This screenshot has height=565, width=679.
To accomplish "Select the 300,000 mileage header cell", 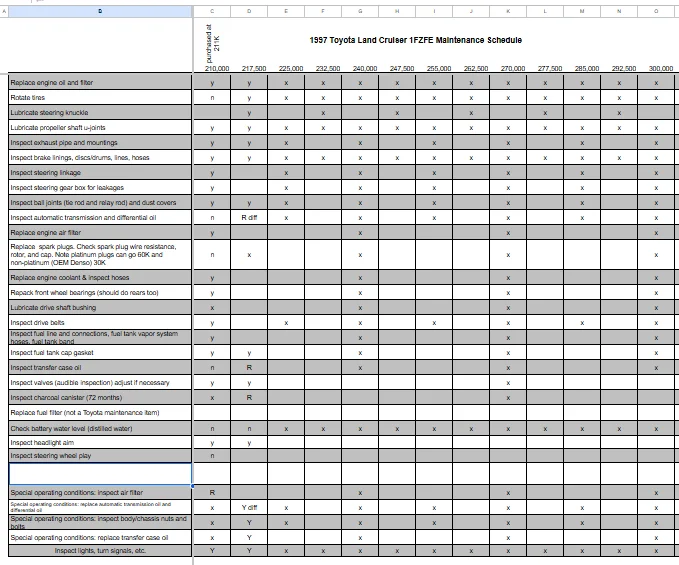I will (661, 68).
